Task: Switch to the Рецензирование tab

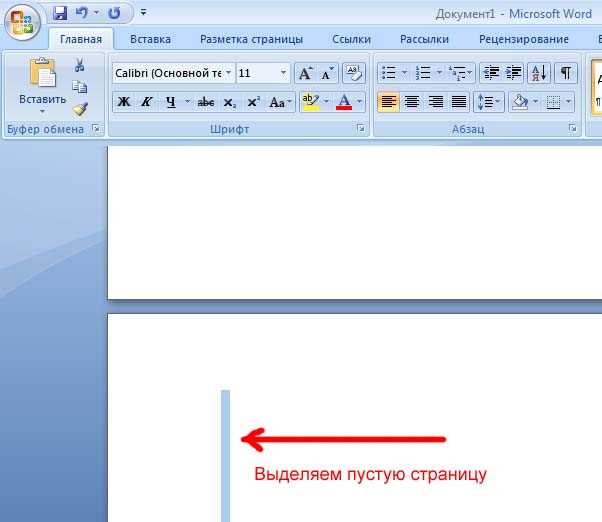Action: click(524, 39)
